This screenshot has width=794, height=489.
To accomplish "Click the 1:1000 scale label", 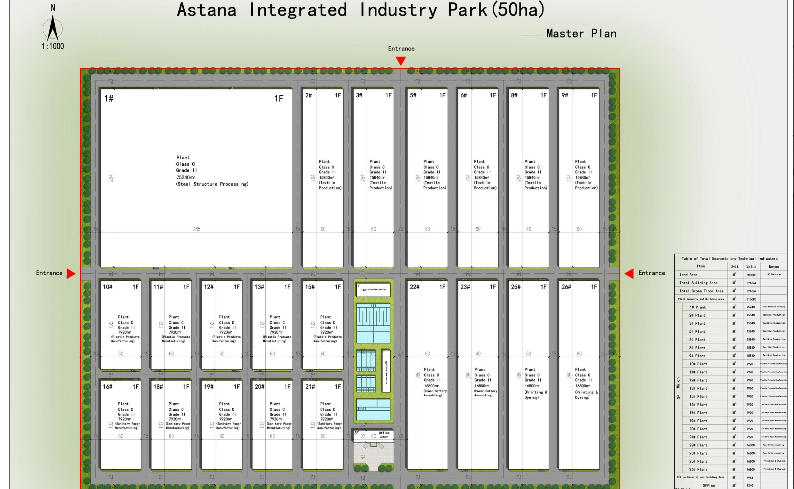I will pos(52,46).
